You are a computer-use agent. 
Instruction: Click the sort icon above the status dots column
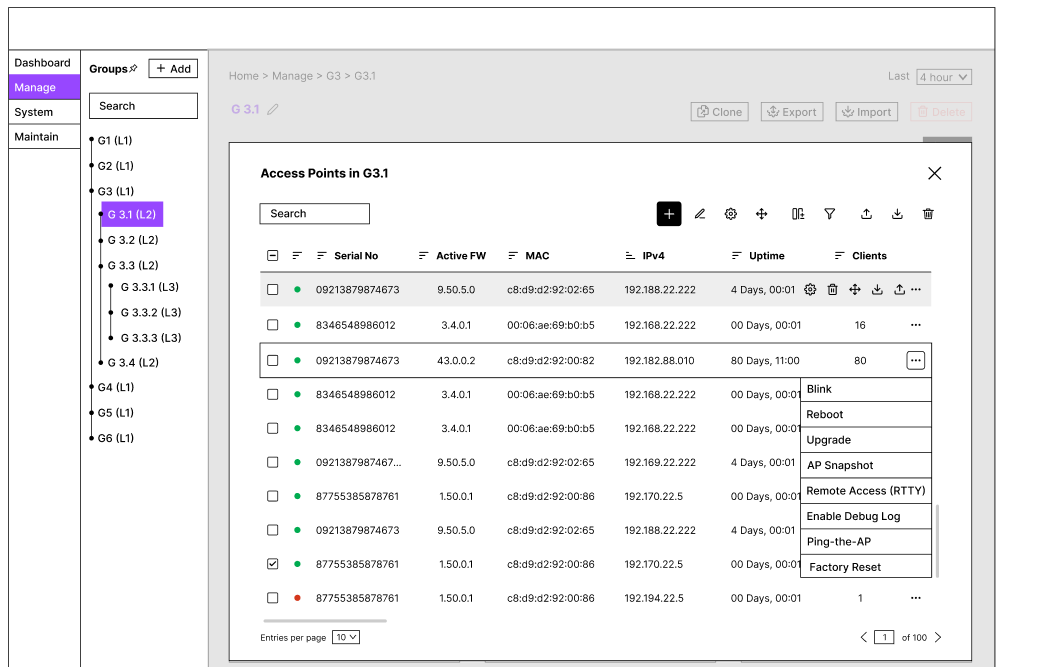297,256
